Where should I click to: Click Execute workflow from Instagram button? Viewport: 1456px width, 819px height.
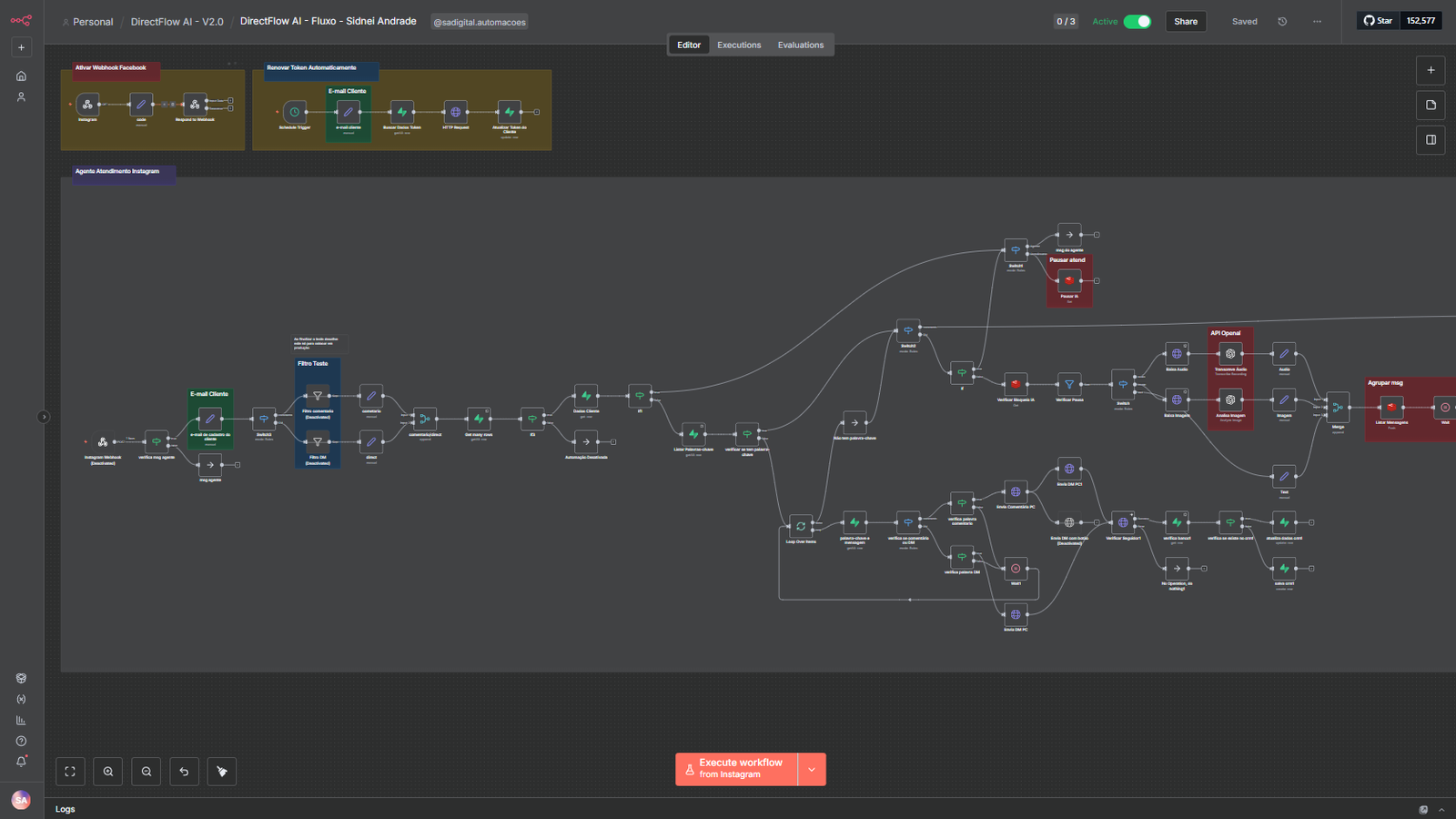tap(737, 770)
